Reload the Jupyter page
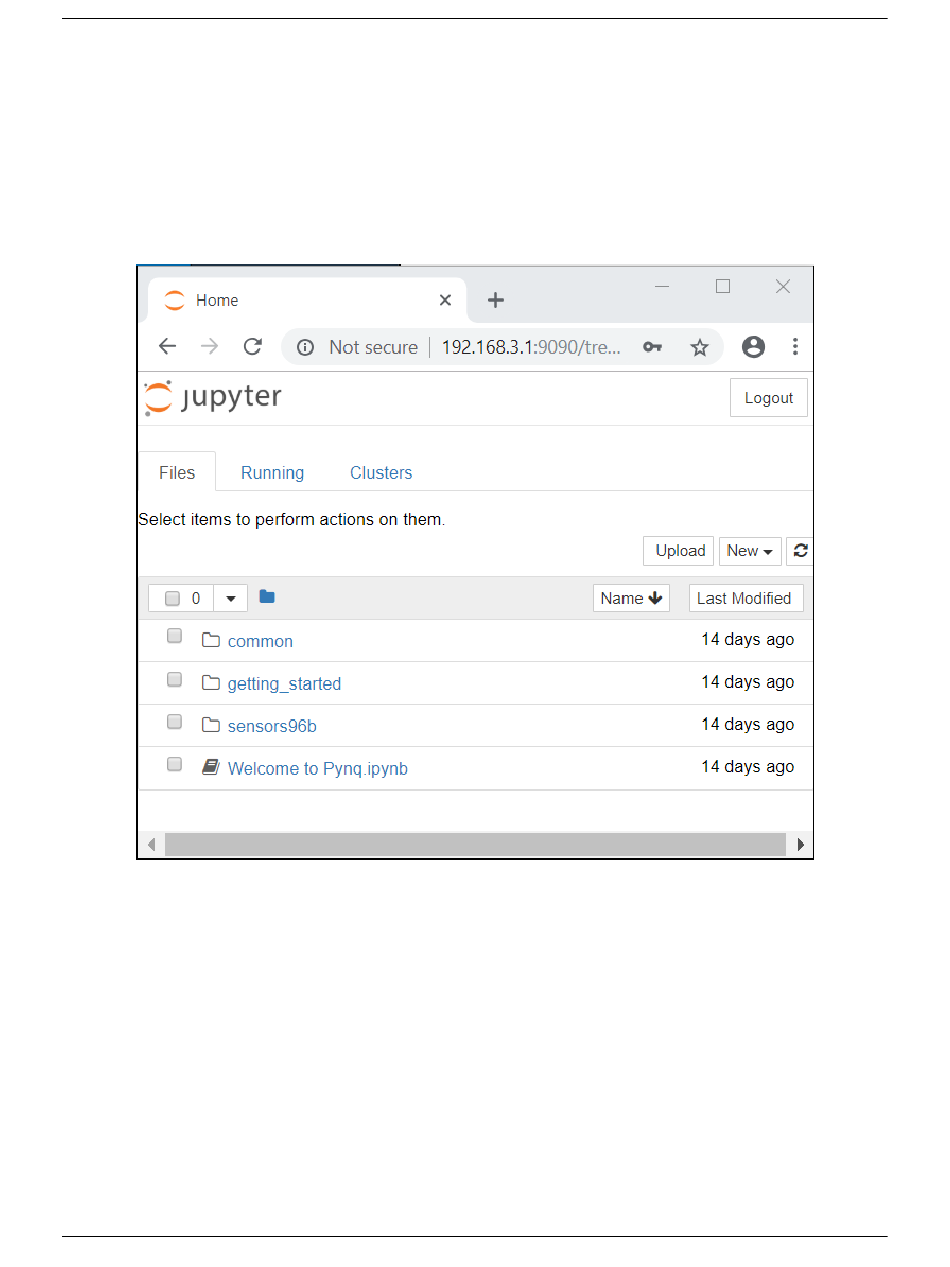The image size is (950, 1267). (x=253, y=347)
